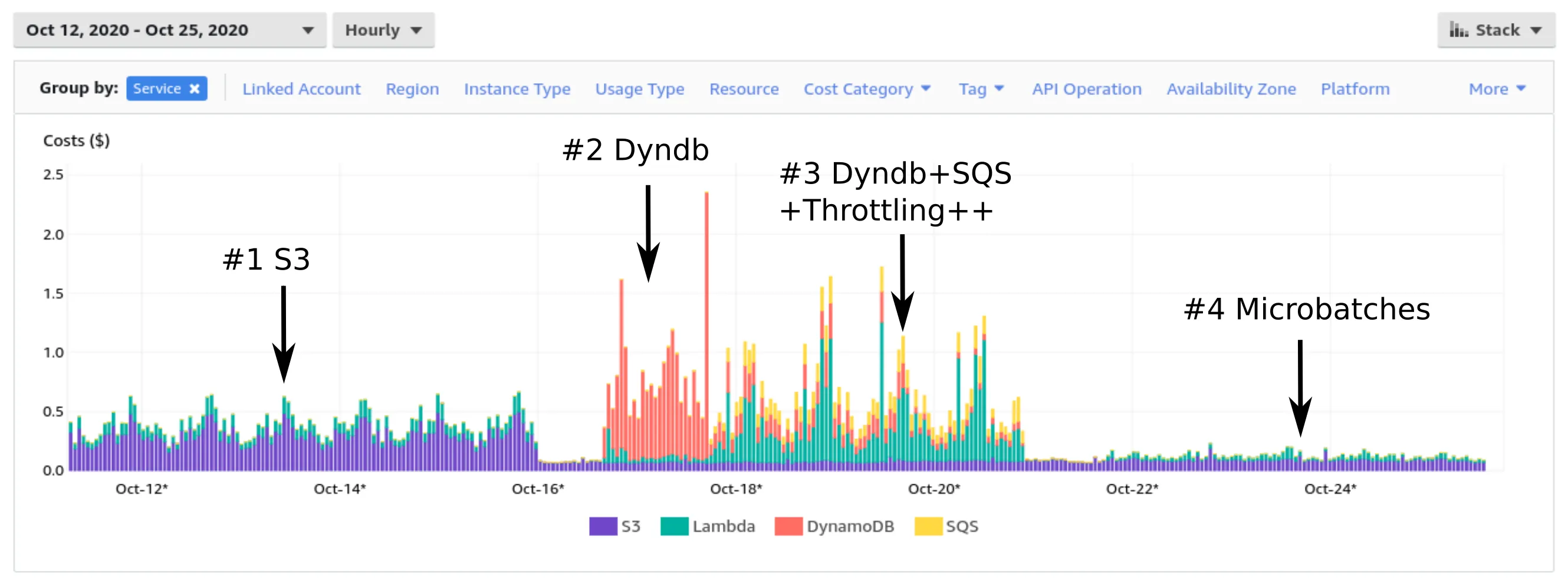Click the 0.5 y-axis value
This screenshot has width=1568, height=581.
pos(53,412)
